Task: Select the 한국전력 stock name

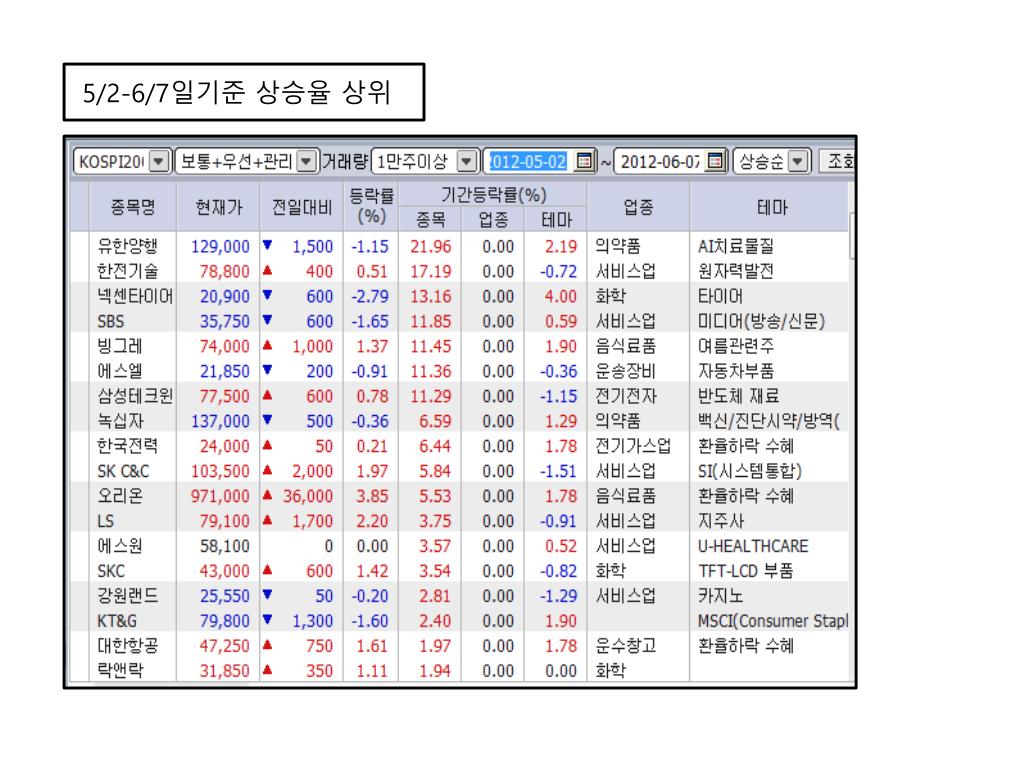Action: point(128,446)
